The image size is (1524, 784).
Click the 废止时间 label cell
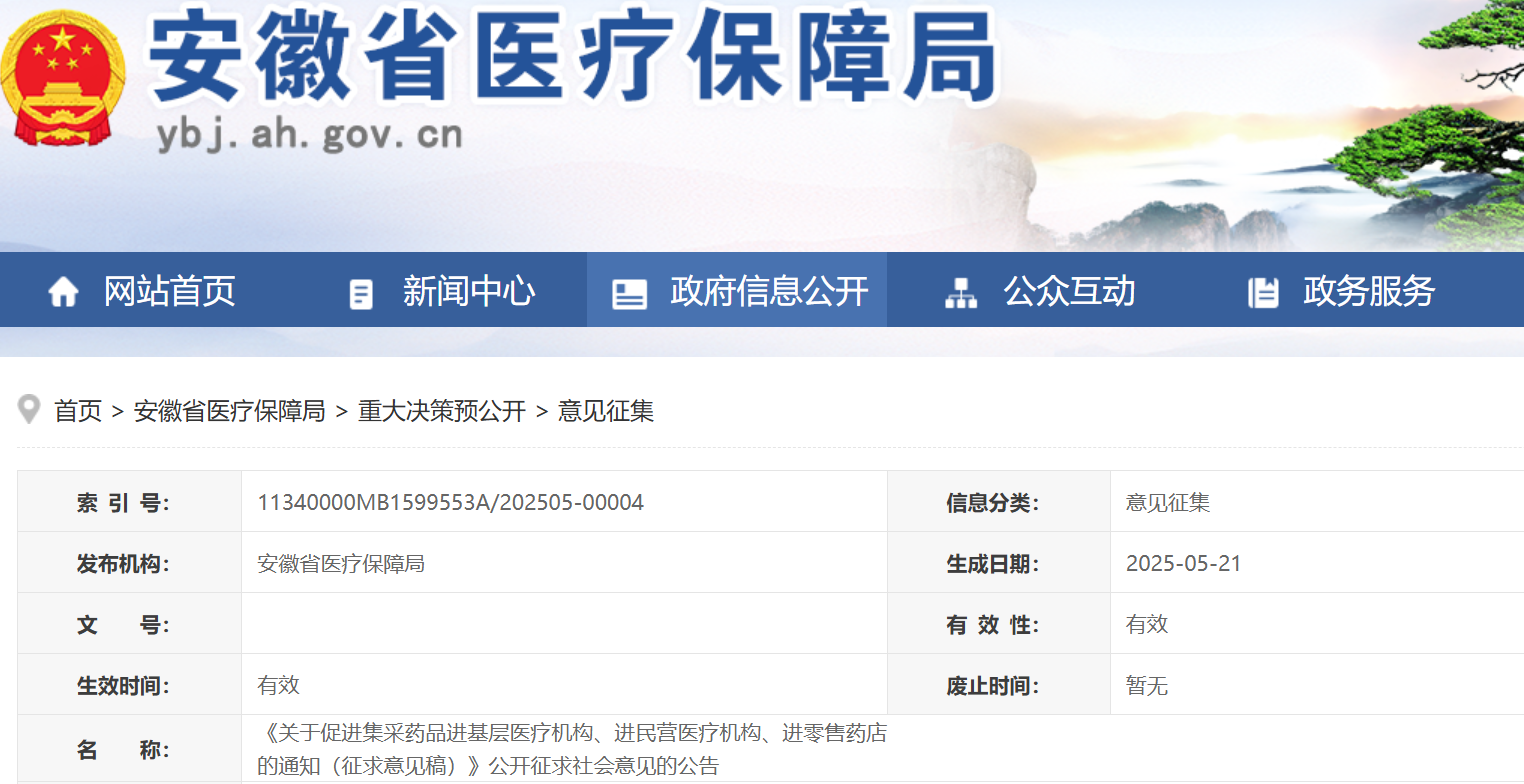(999, 685)
